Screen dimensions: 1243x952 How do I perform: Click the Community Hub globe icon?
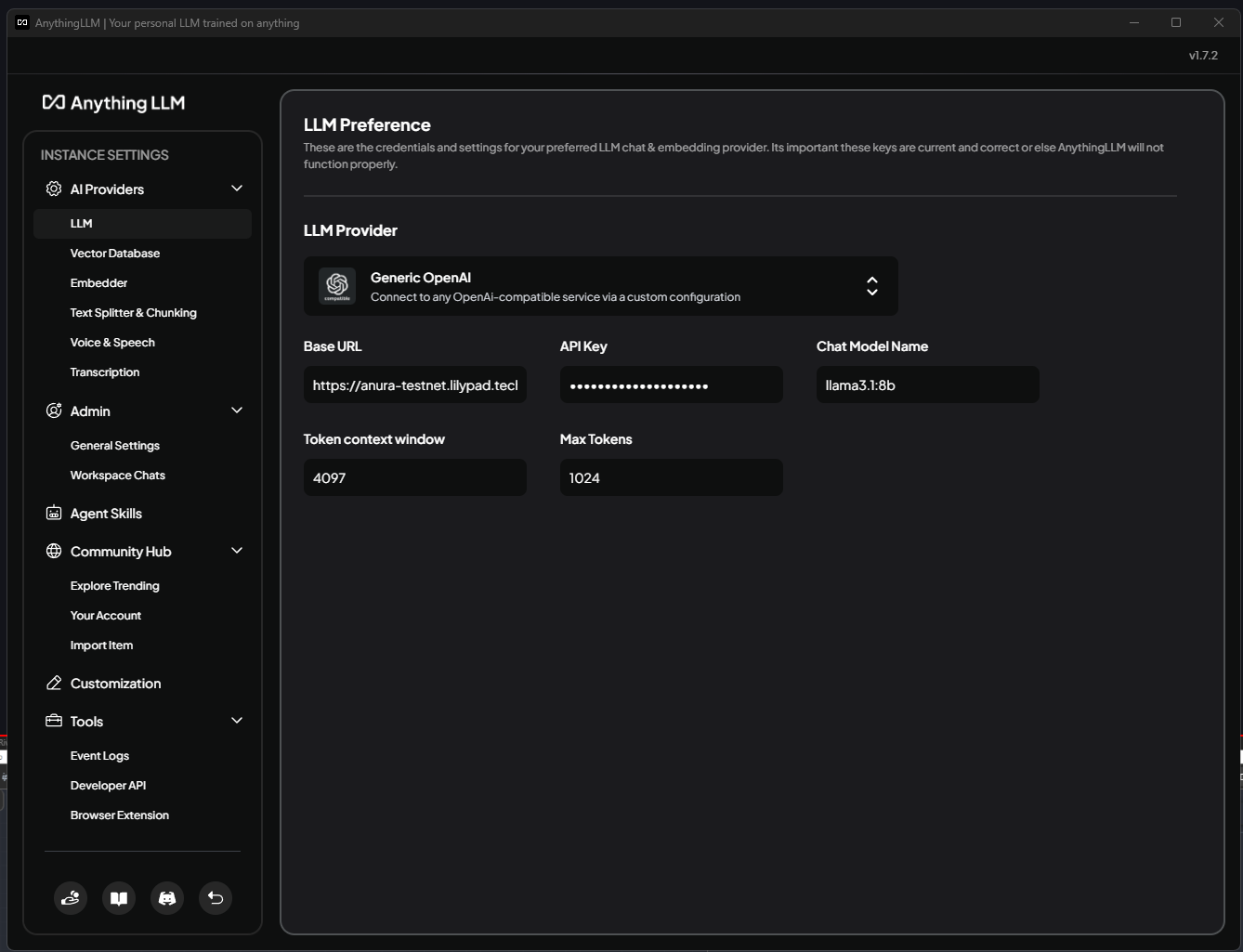(54, 552)
